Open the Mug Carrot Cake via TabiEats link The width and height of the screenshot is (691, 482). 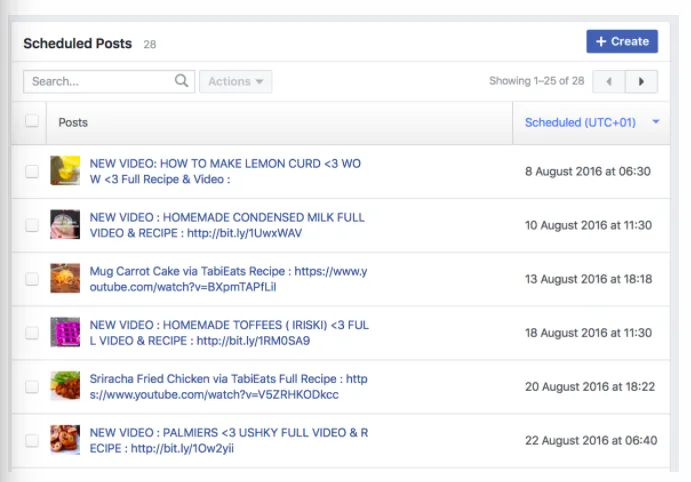tap(228, 279)
